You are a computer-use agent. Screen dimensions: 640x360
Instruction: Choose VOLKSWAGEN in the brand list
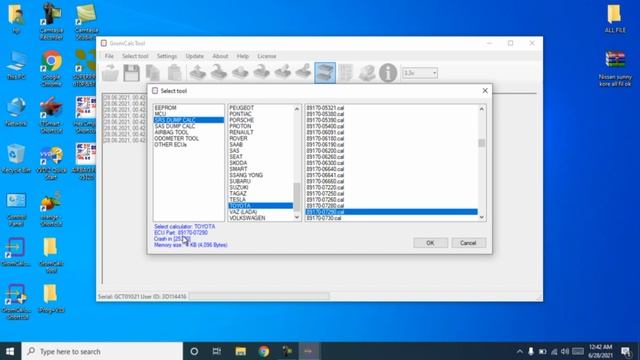[260, 218]
